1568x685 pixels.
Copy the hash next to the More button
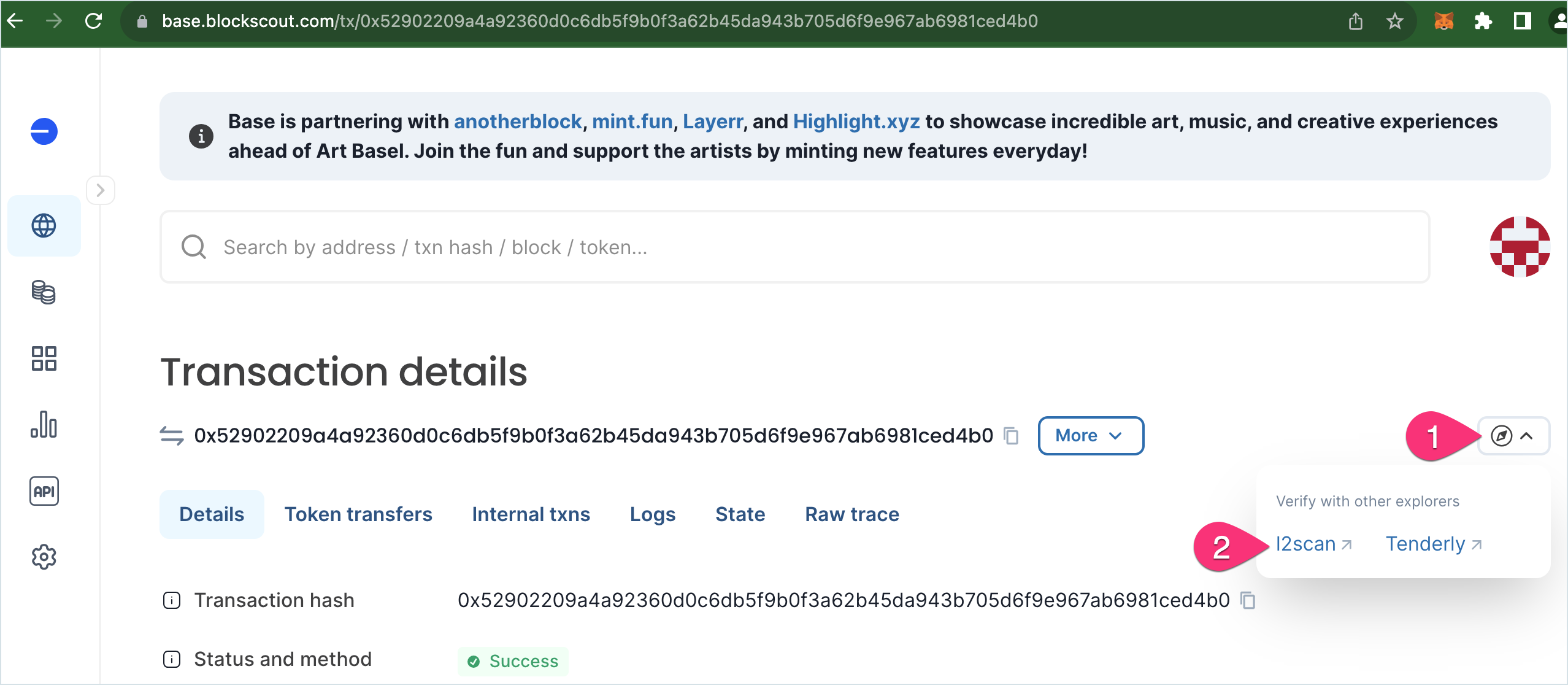click(x=1011, y=436)
